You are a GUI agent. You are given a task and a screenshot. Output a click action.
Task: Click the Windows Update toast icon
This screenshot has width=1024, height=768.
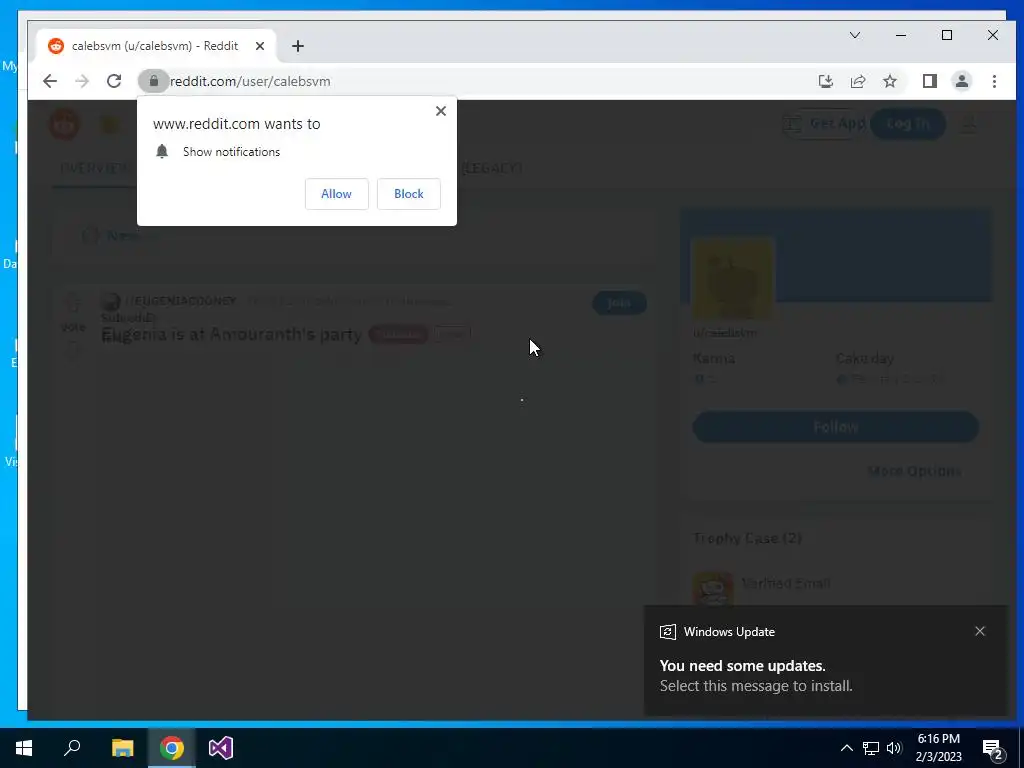point(667,632)
